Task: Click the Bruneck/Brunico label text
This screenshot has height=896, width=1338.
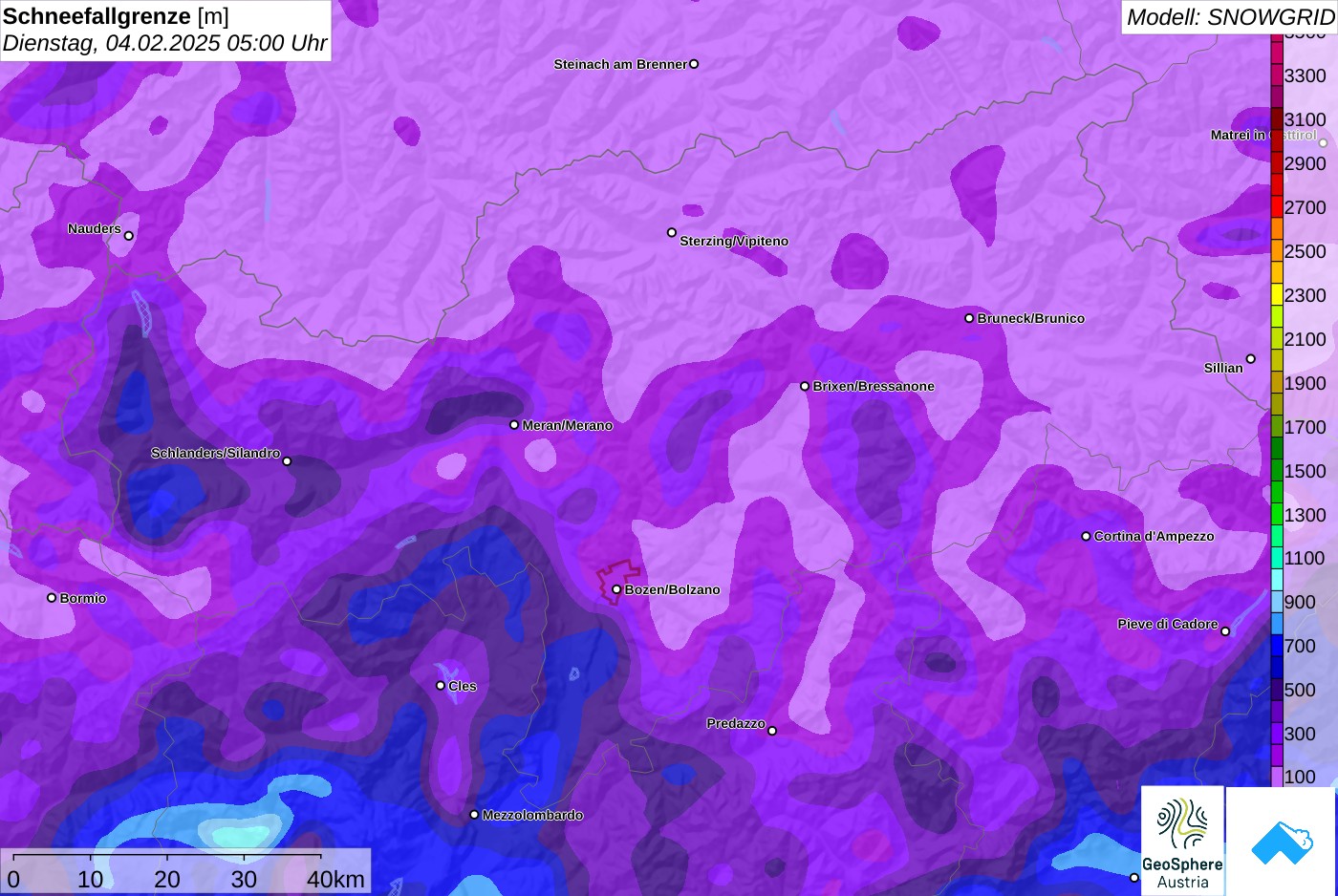Action: click(1031, 318)
